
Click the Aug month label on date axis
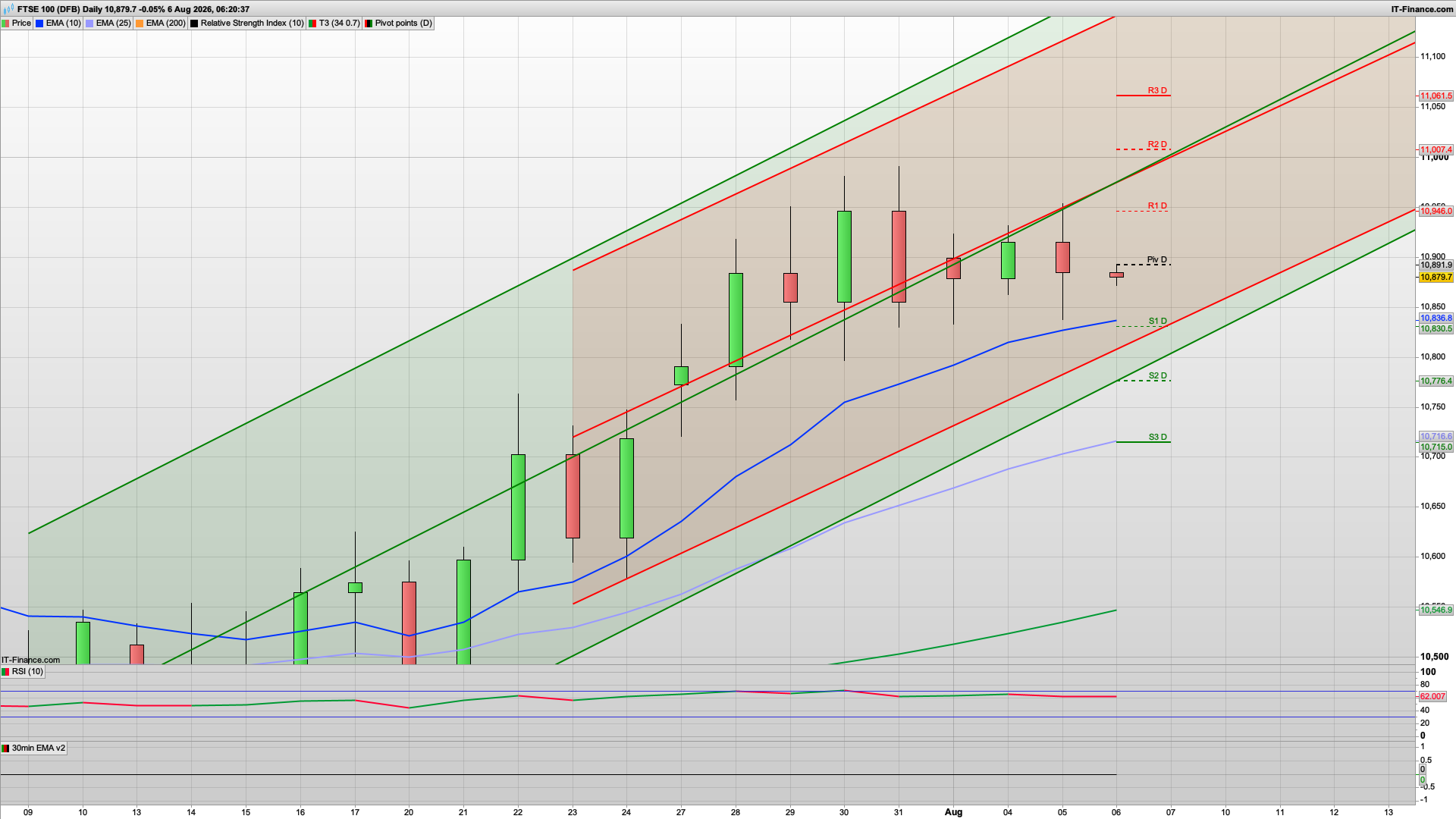coord(953,812)
